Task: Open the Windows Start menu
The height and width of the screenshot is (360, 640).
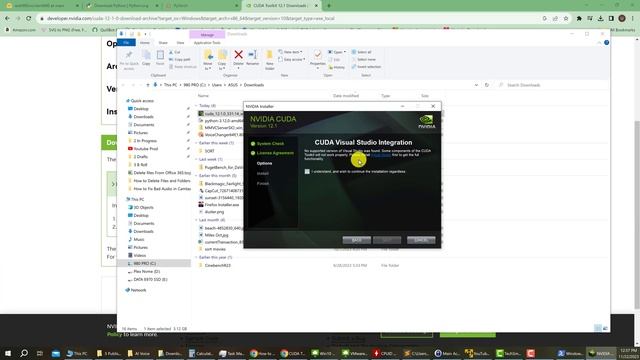Action: (x=8, y=353)
